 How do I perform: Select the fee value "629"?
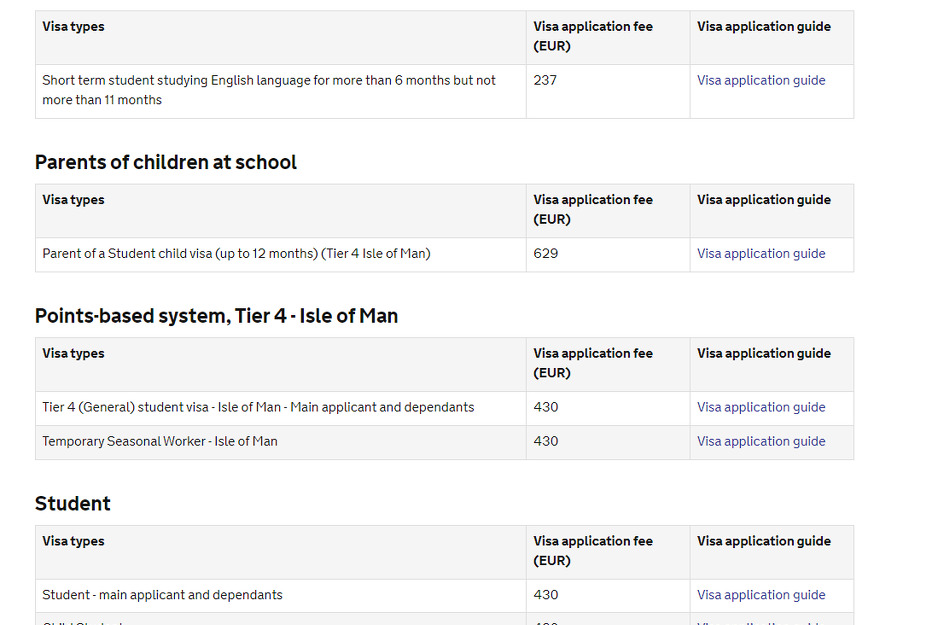(x=546, y=254)
